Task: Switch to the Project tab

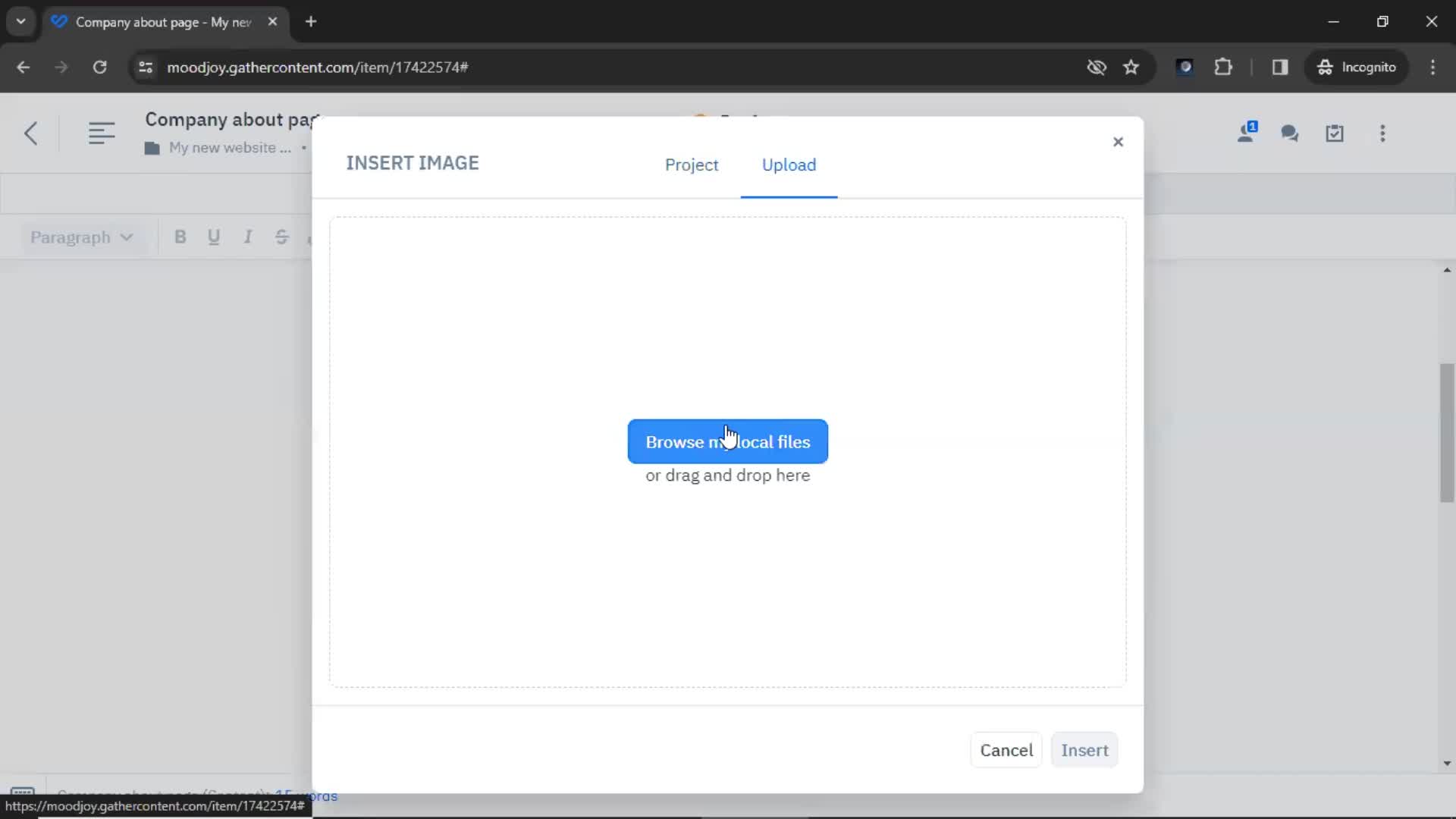Action: coord(691,165)
